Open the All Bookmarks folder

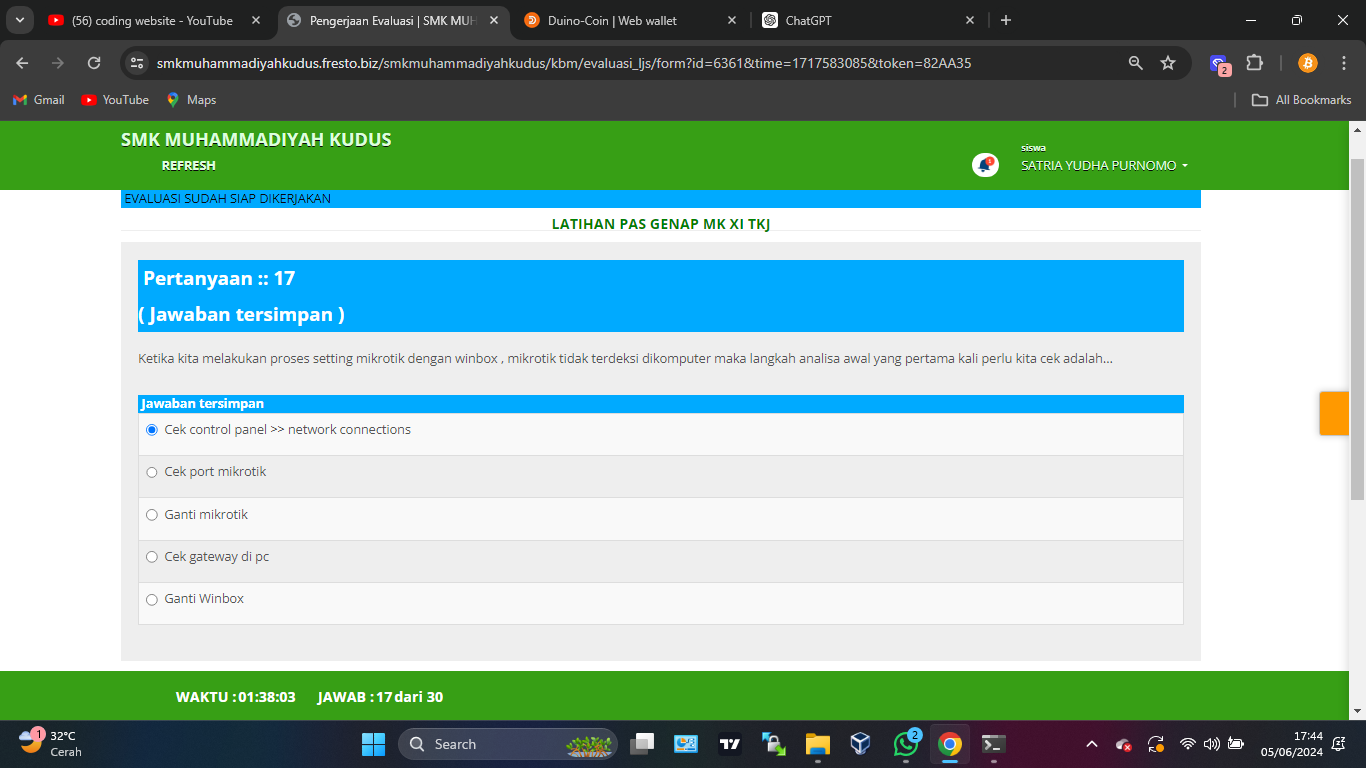click(x=1302, y=100)
